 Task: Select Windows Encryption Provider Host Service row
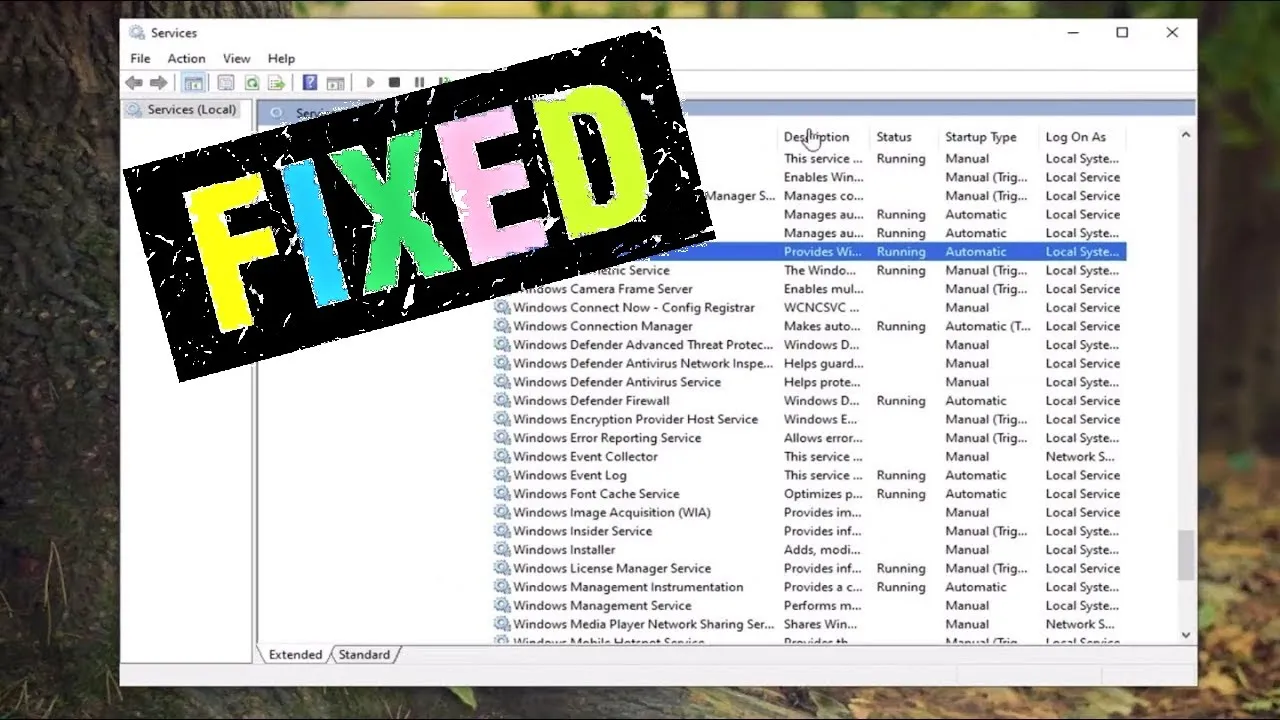(x=809, y=420)
